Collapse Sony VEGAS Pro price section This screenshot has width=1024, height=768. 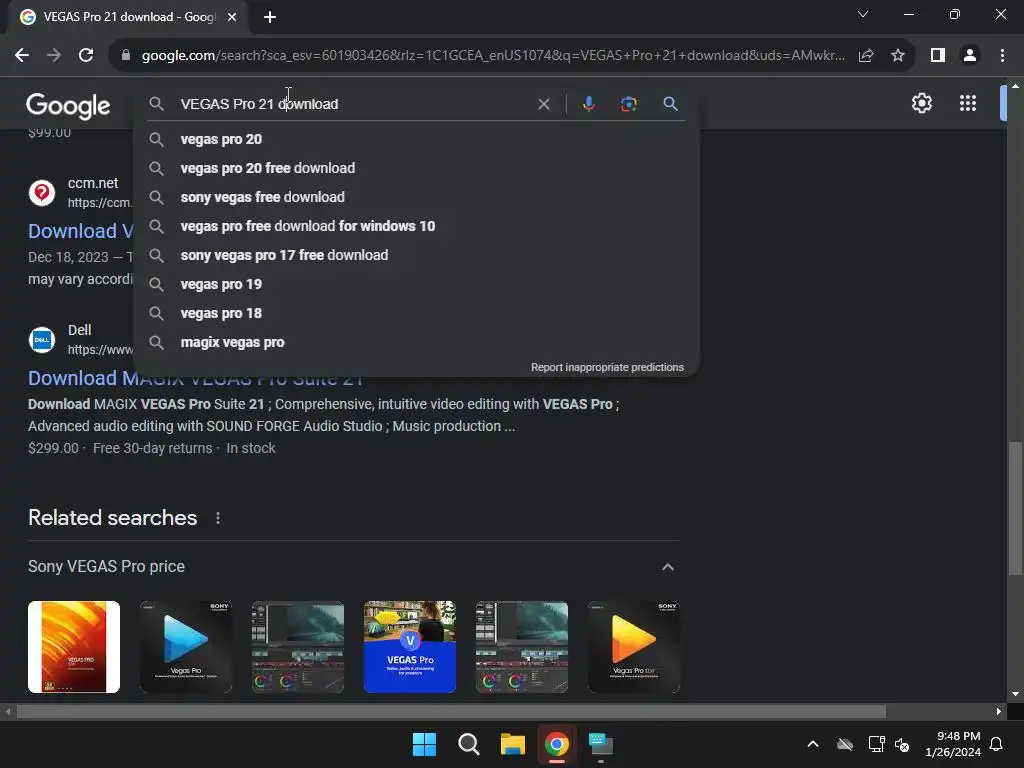[667, 566]
